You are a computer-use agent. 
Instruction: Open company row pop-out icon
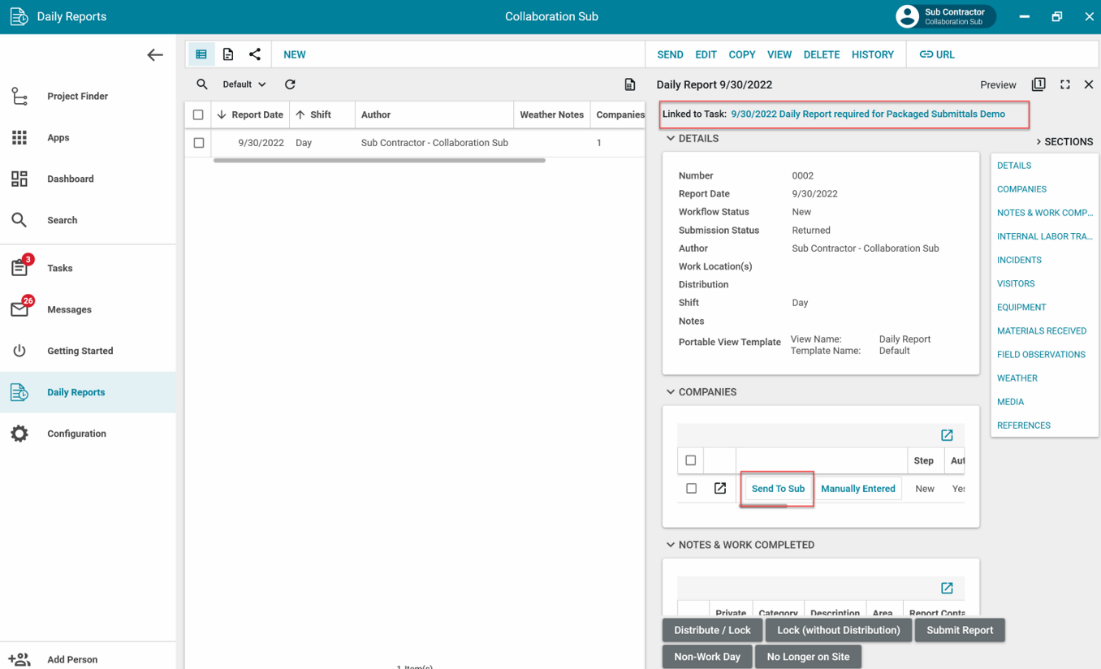tap(720, 489)
